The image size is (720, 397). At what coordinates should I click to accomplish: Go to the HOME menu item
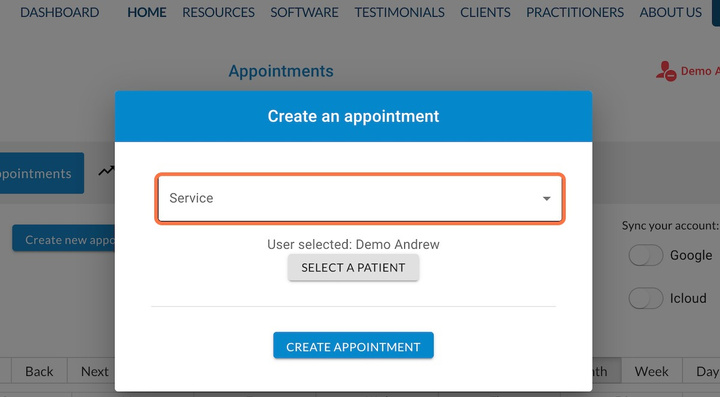click(146, 12)
